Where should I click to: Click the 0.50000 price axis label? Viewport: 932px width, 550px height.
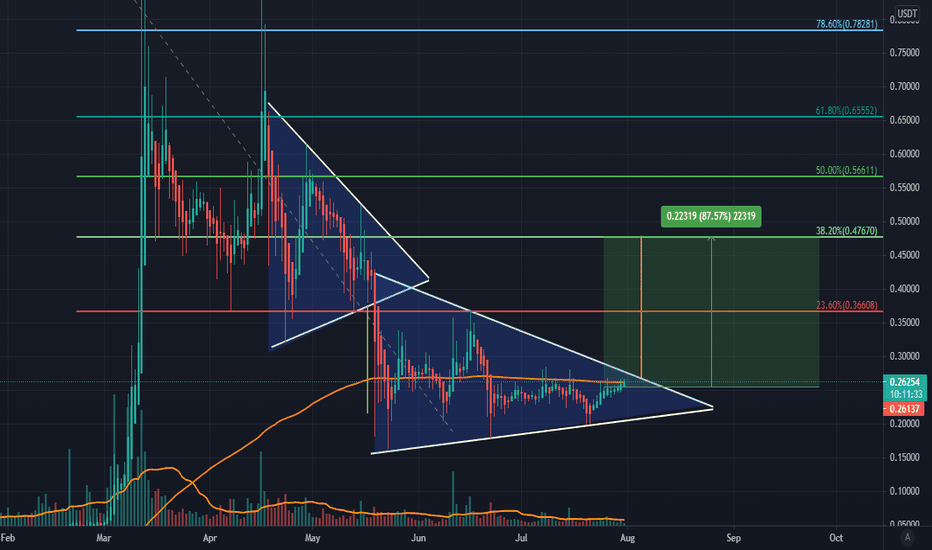pyautogui.click(x=905, y=221)
